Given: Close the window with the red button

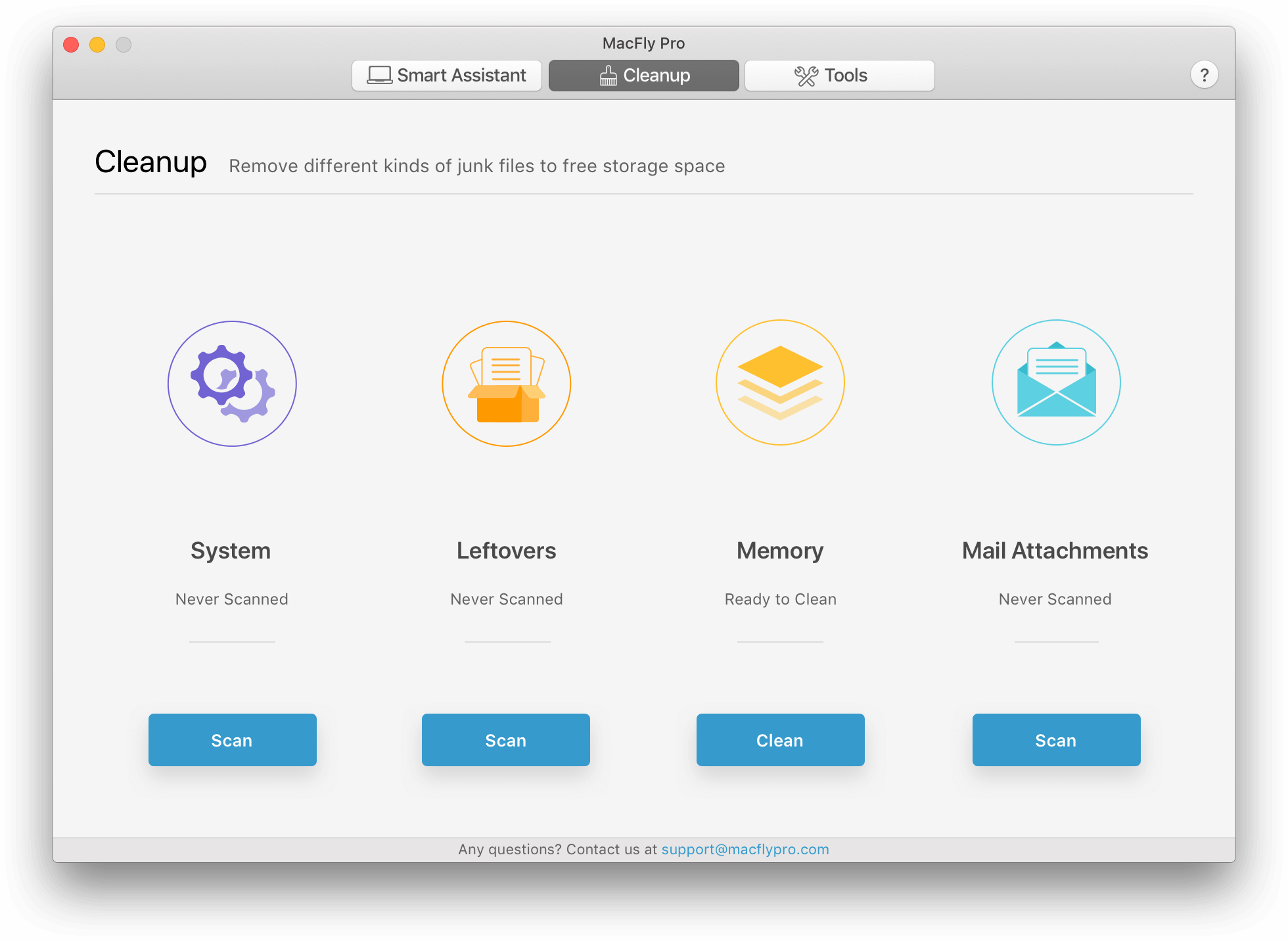Looking at the screenshot, I should (x=71, y=45).
